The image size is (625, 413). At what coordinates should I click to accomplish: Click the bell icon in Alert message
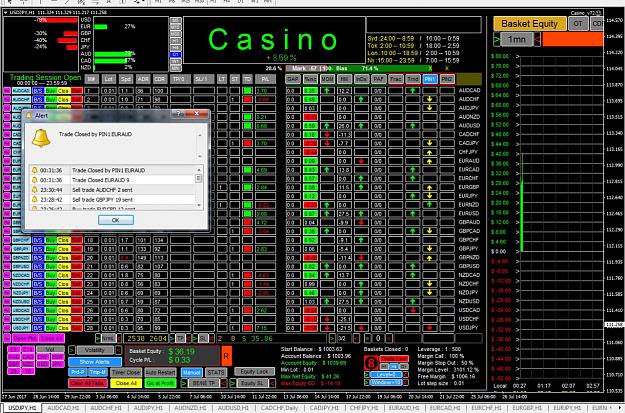pos(41,138)
